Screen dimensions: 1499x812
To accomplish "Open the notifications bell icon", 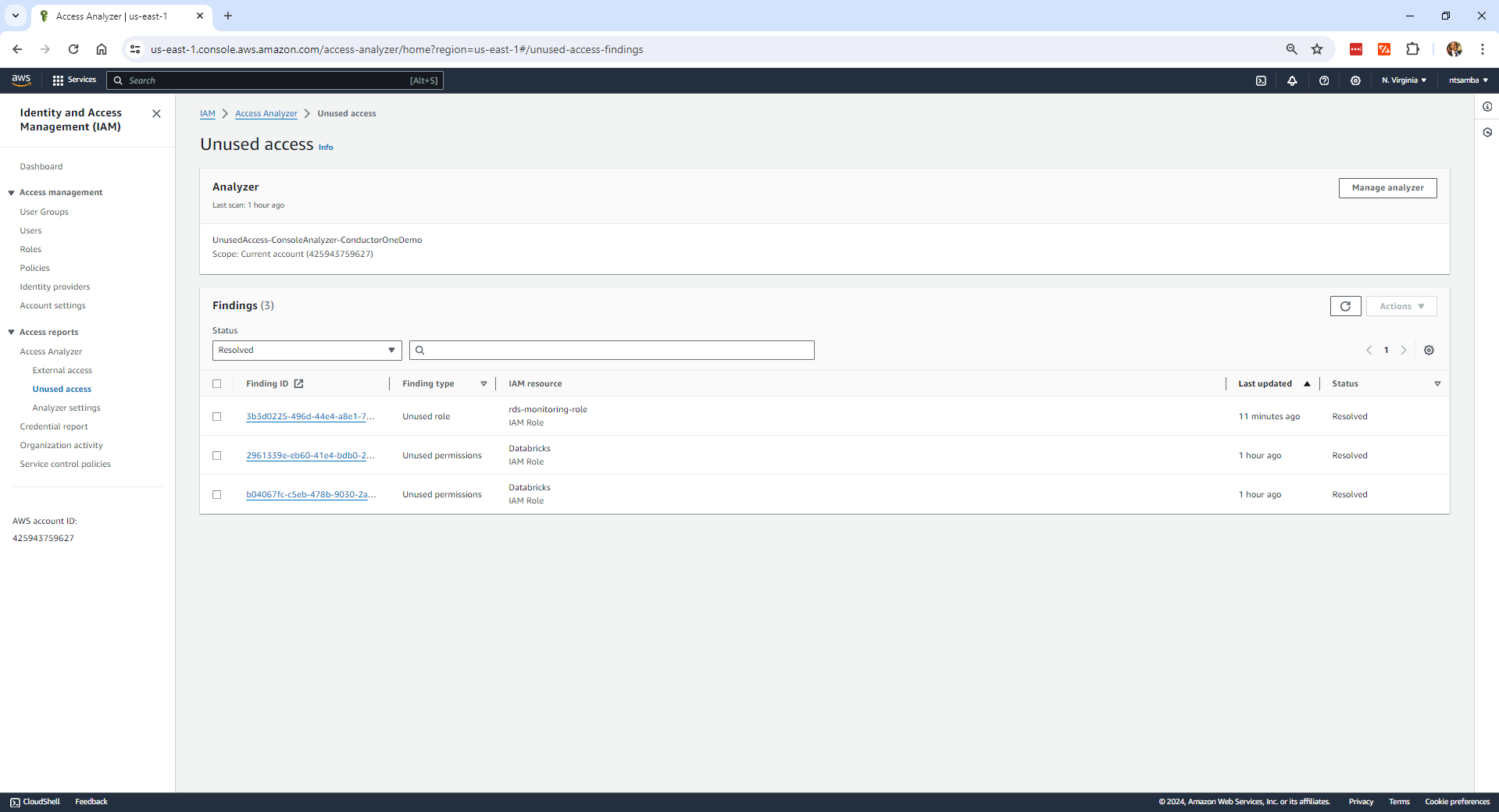I will (x=1292, y=80).
